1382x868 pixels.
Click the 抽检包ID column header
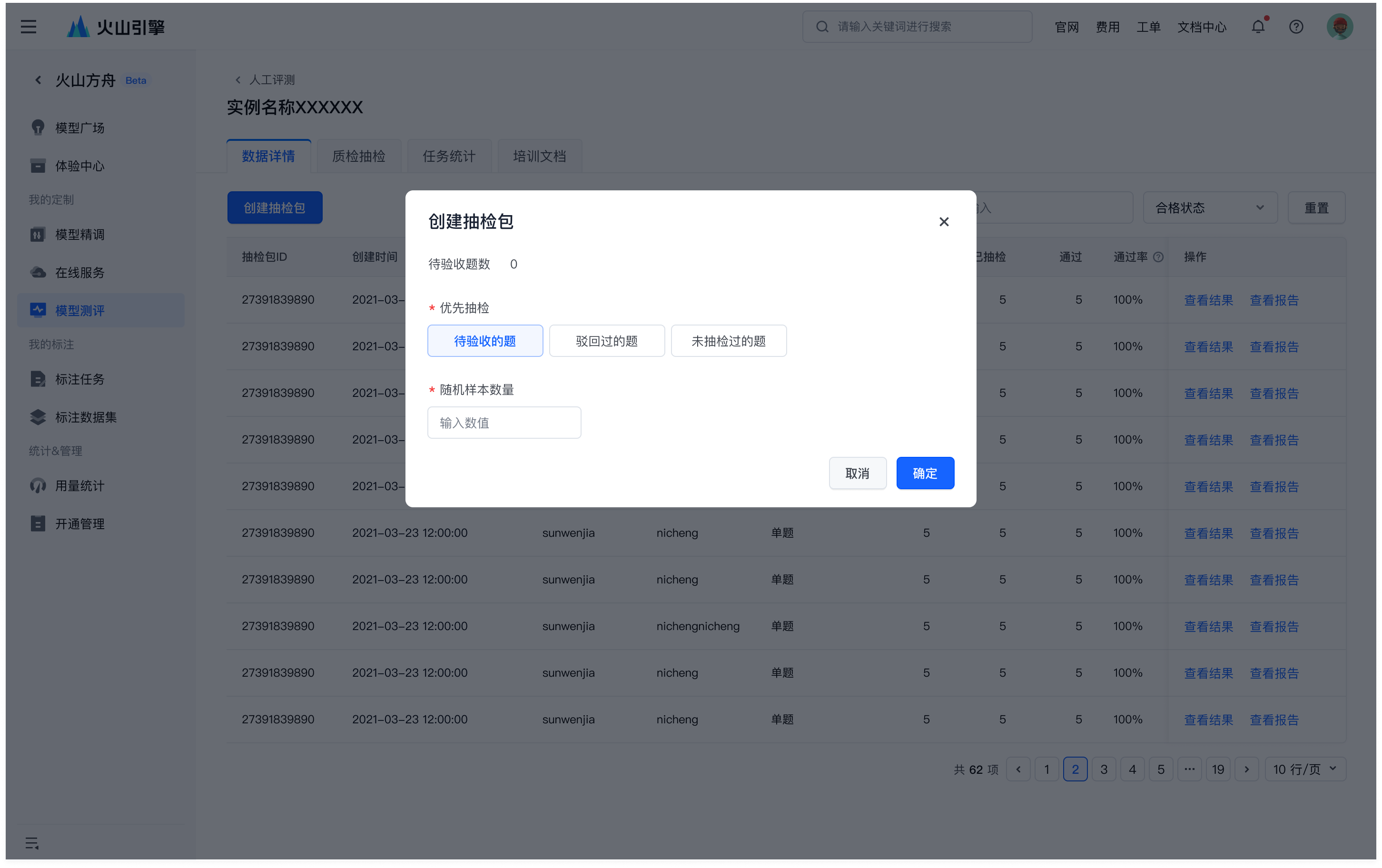pyautogui.click(x=265, y=256)
